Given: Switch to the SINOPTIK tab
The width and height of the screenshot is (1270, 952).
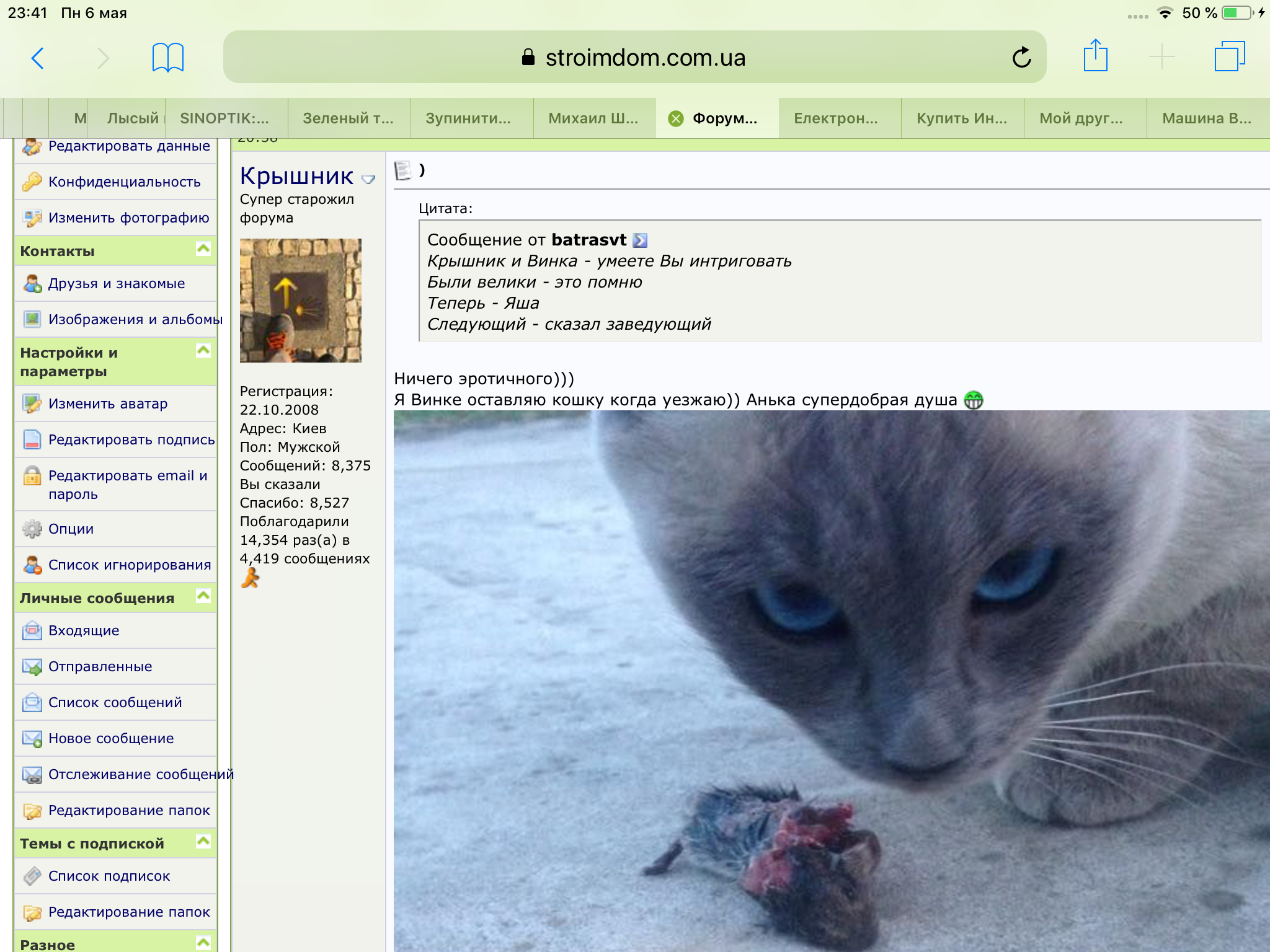Looking at the screenshot, I should (226, 118).
